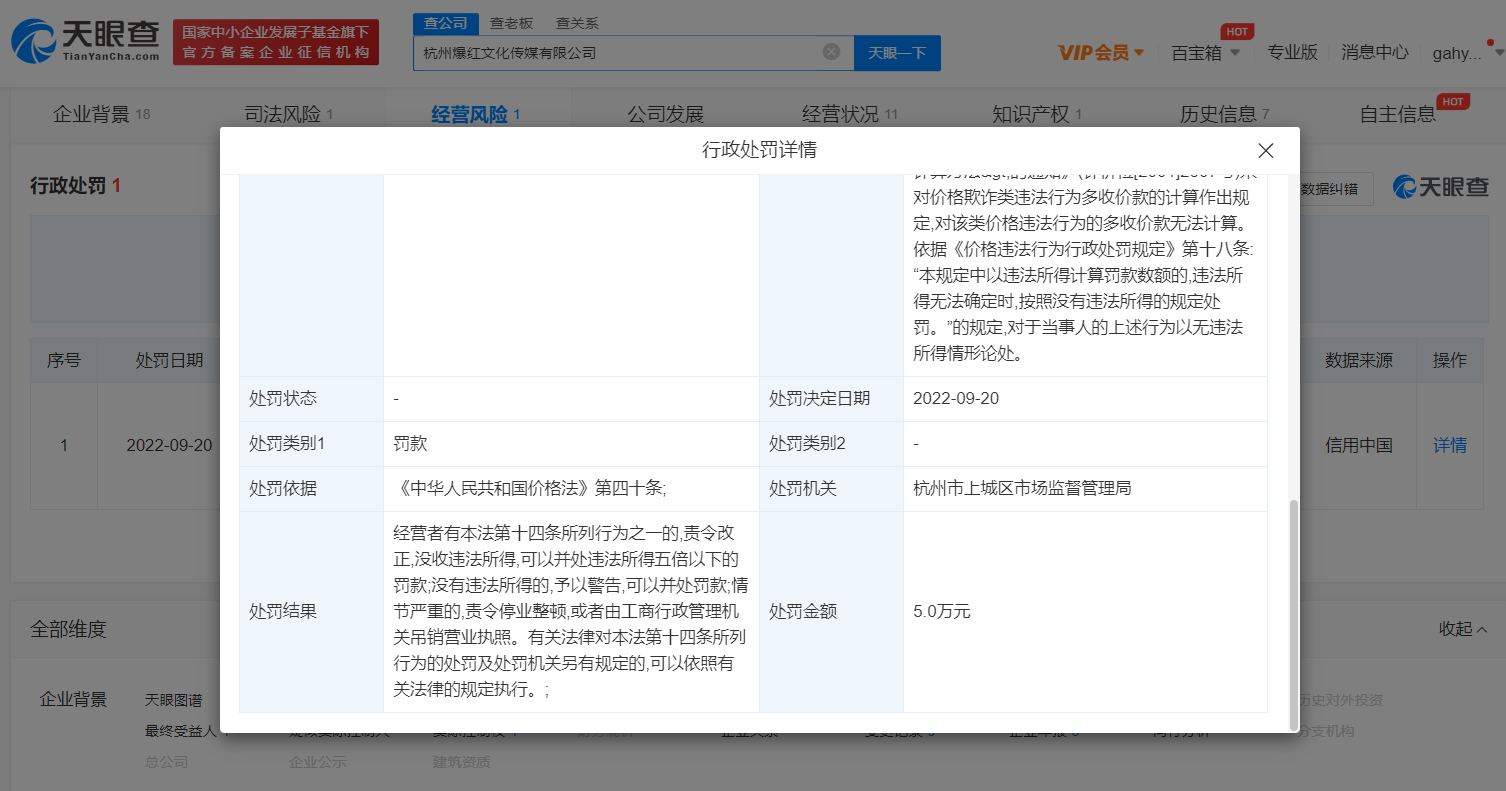Screen dimensions: 1506x791
Task: Click the 数据纠错 button behind the dialog
Action: pyautogui.click(x=1336, y=187)
